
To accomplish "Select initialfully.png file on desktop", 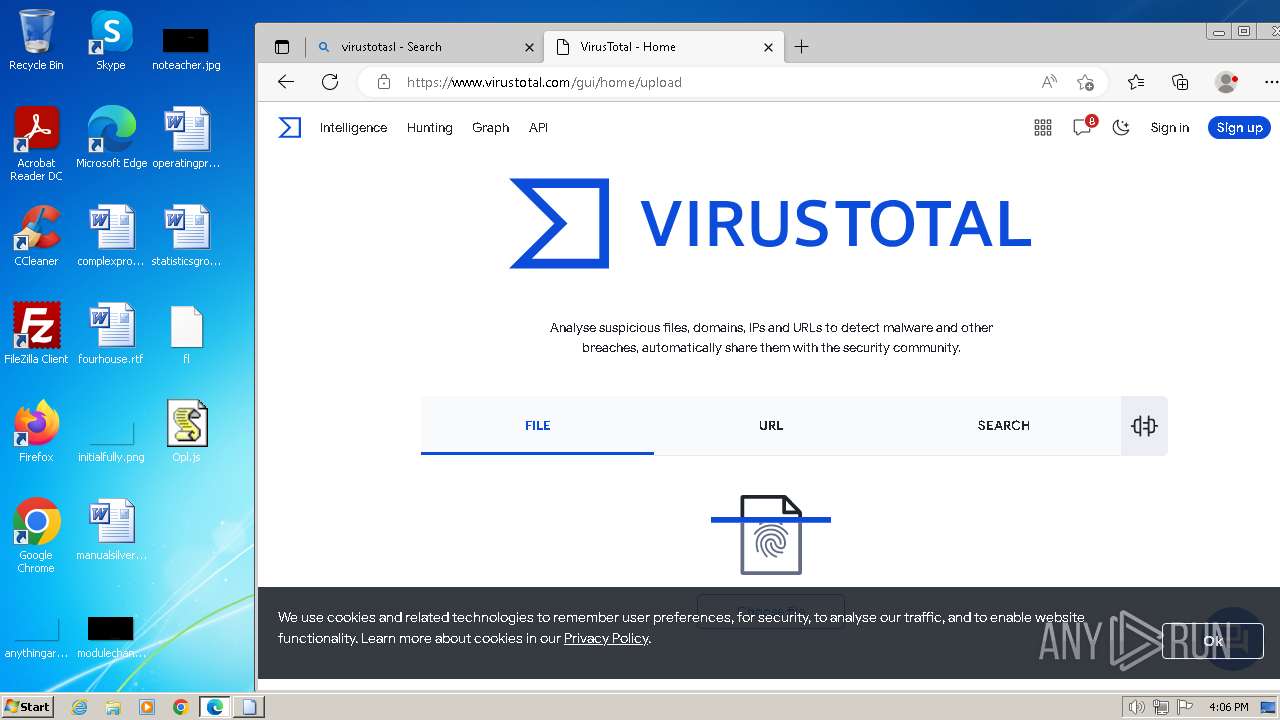I will [111, 439].
